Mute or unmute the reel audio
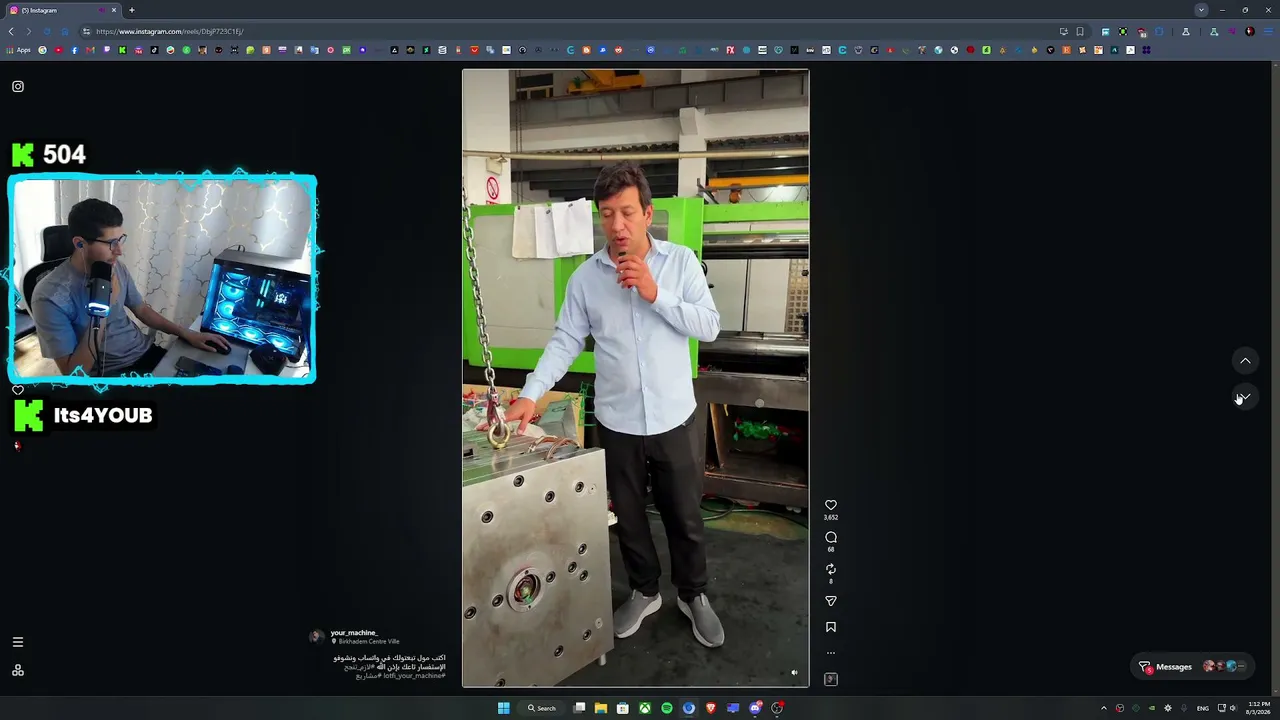 coord(794,673)
